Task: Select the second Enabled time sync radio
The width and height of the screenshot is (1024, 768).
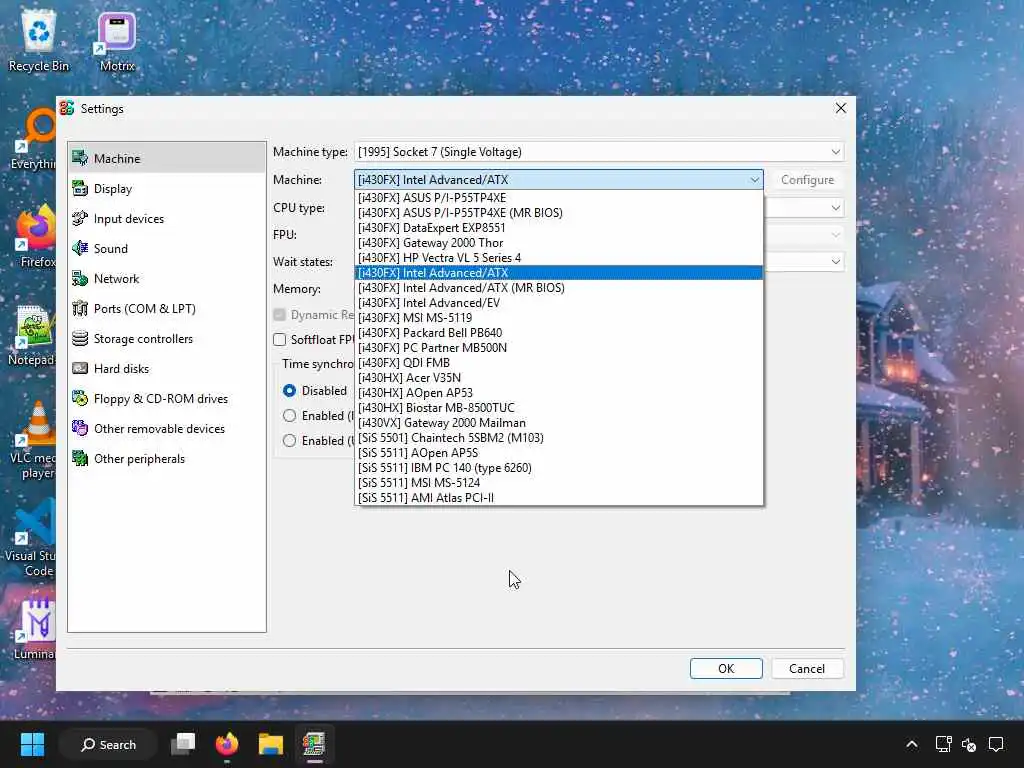Action: click(289, 440)
